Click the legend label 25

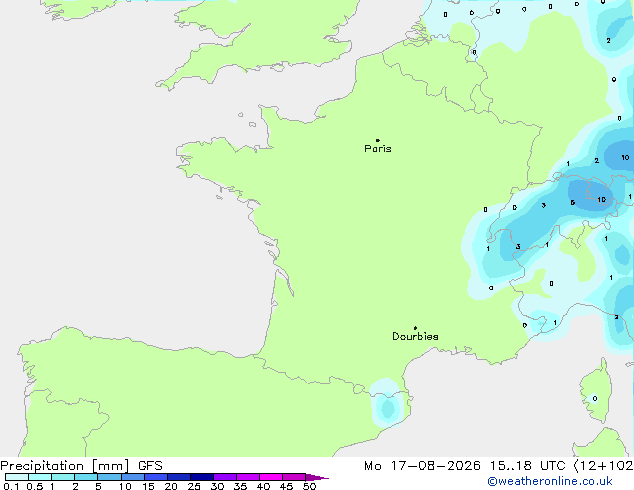(x=194, y=486)
